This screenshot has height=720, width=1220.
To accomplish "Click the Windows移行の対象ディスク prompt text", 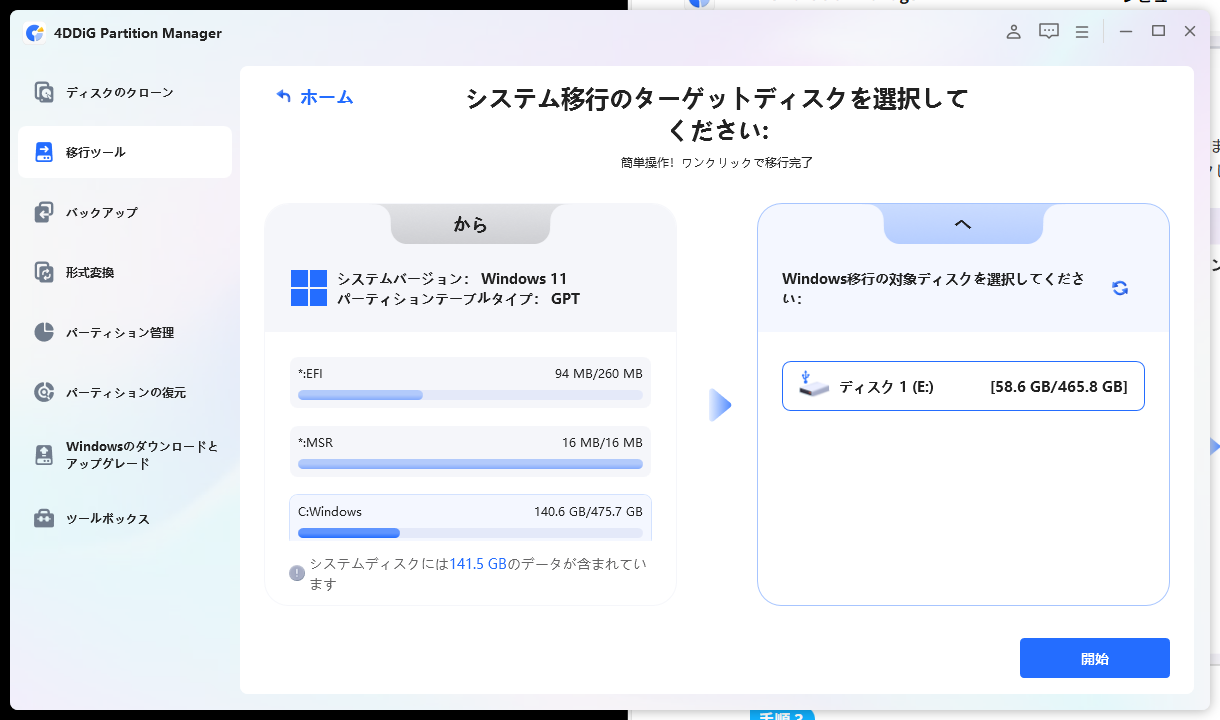I will 933,288.
